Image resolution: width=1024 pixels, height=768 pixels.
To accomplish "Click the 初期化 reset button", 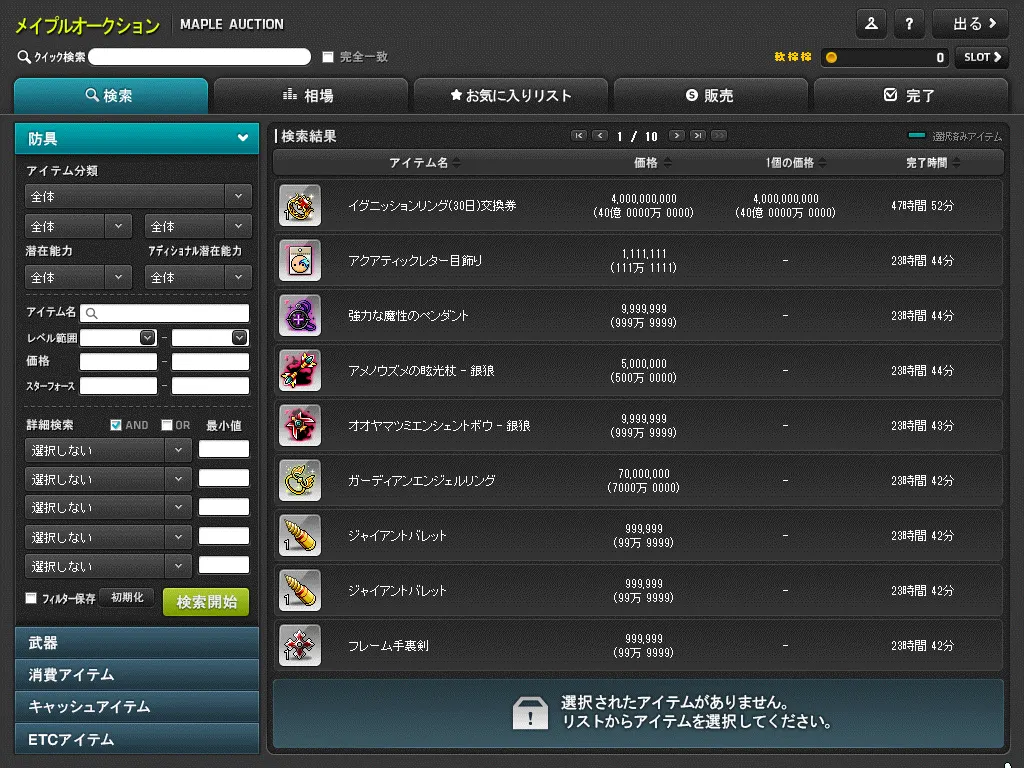I will [127, 598].
